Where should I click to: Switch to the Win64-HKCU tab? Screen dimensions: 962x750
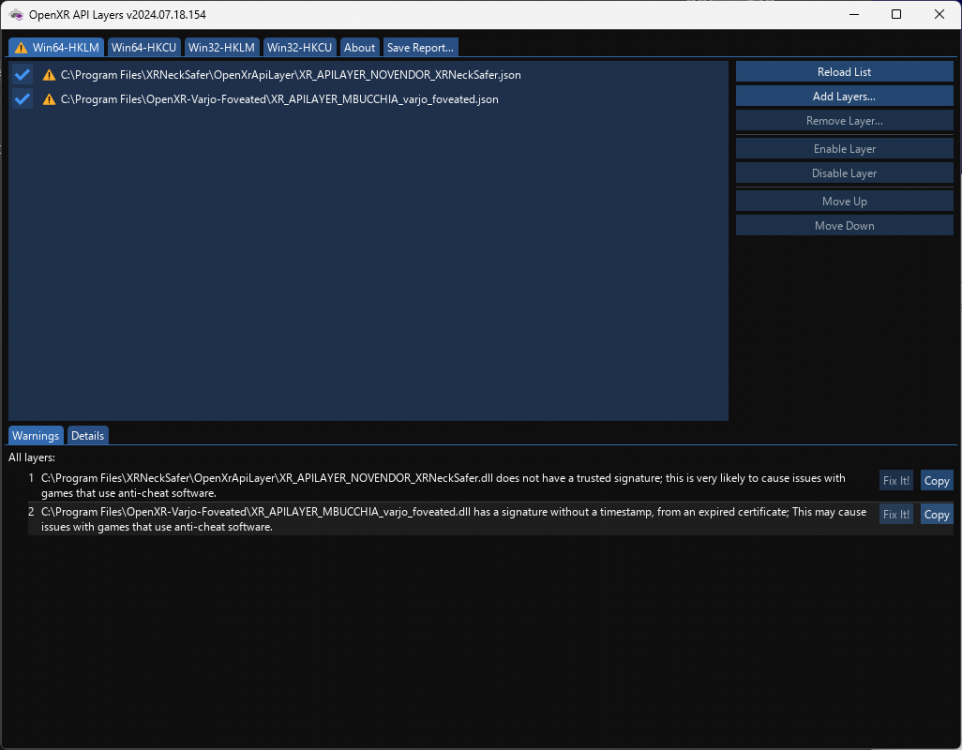click(143, 47)
